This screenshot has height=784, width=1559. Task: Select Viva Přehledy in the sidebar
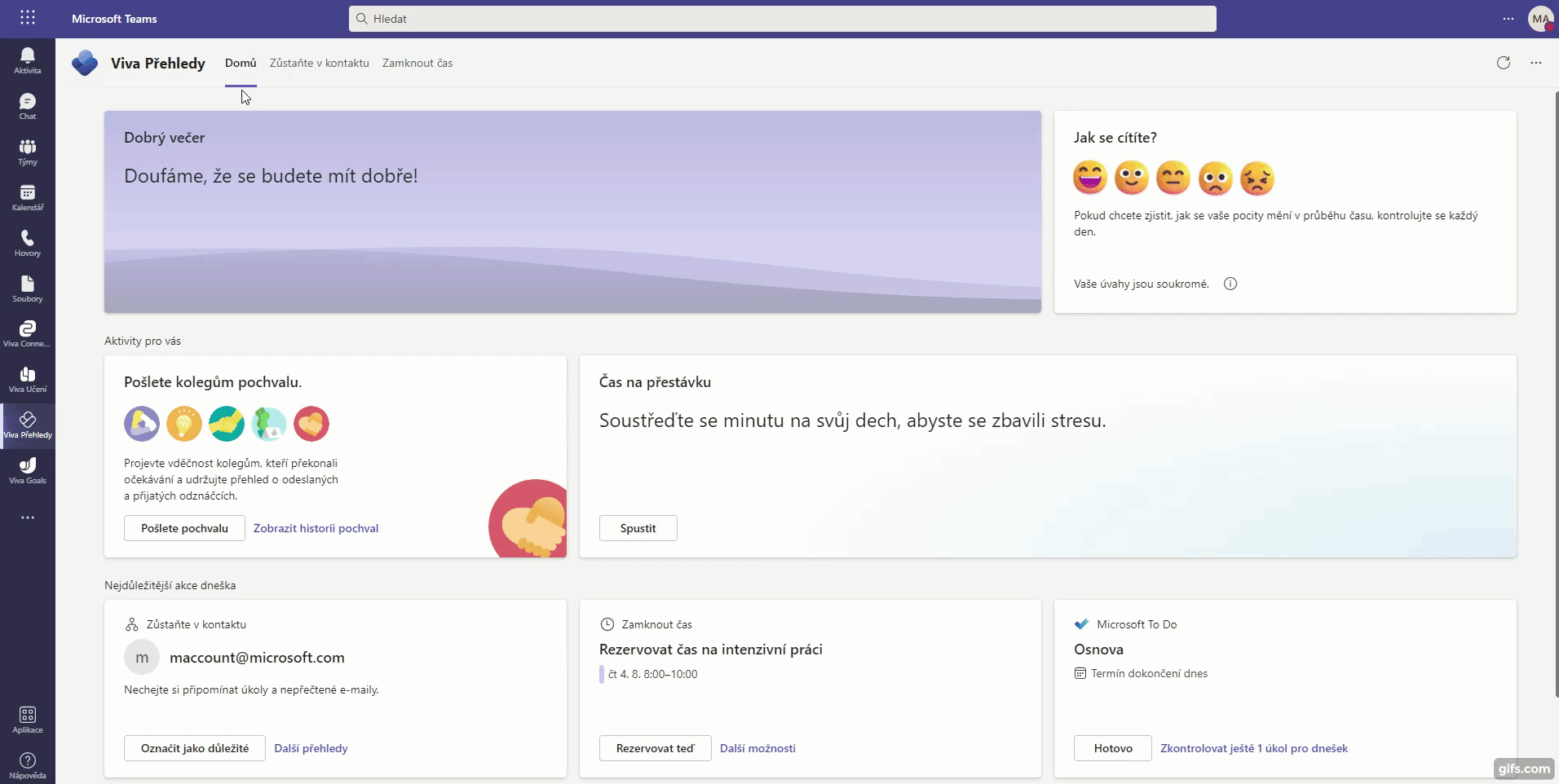click(x=28, y=425)
